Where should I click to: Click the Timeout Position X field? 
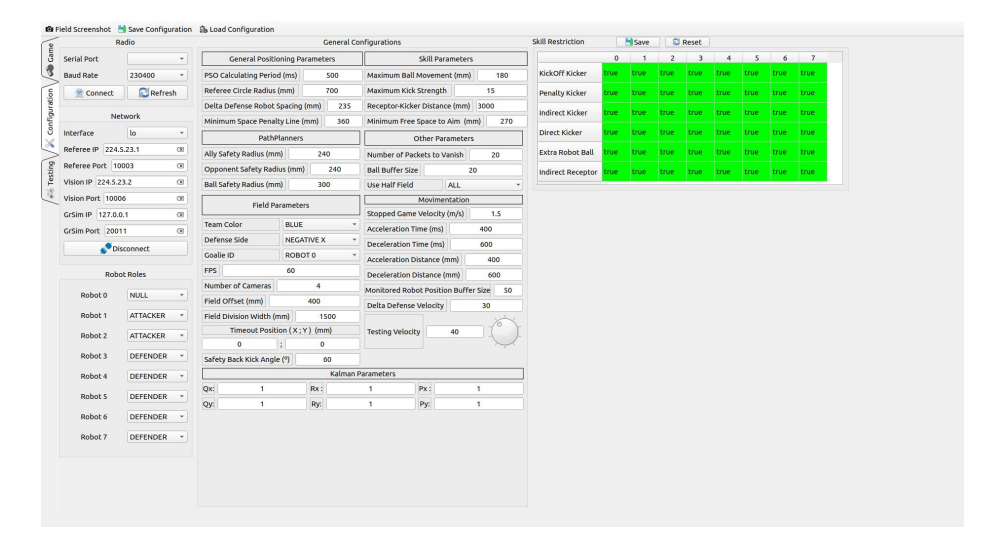(x=239, y=344)
